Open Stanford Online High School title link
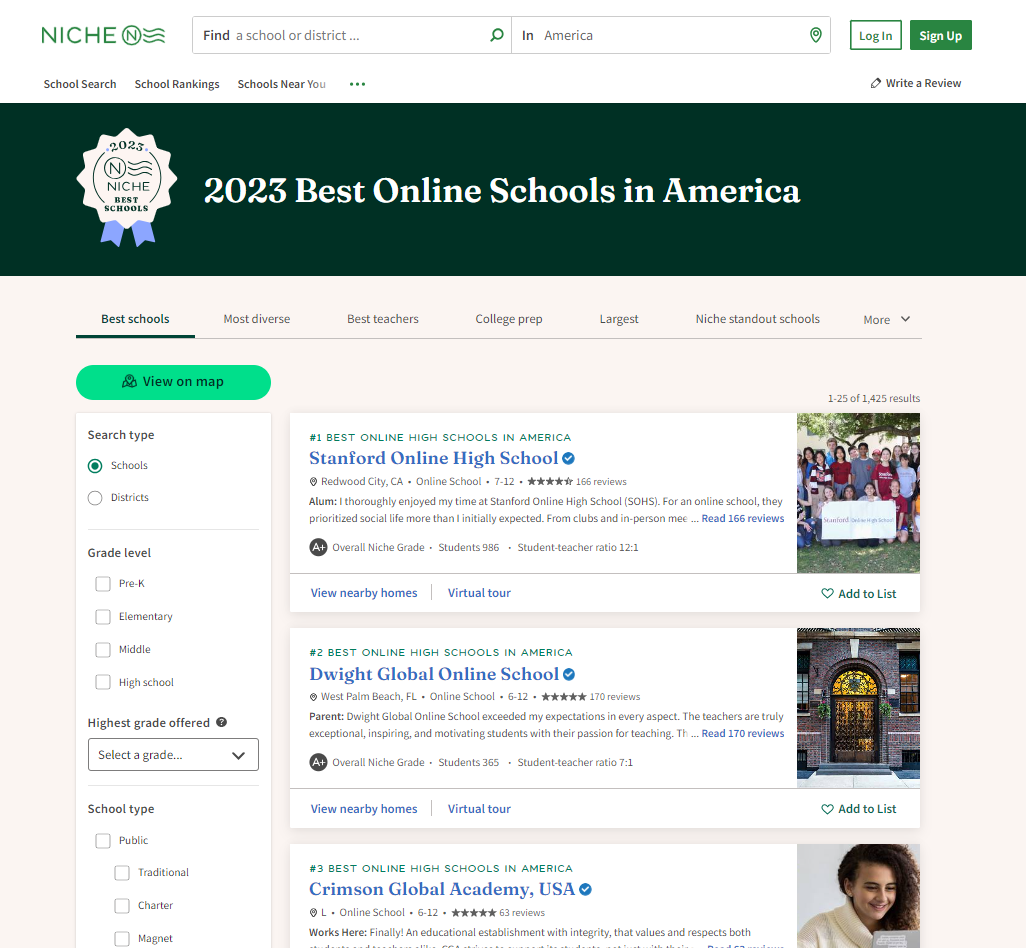This screenshot has height=948, width=1026. coord(434,458)
